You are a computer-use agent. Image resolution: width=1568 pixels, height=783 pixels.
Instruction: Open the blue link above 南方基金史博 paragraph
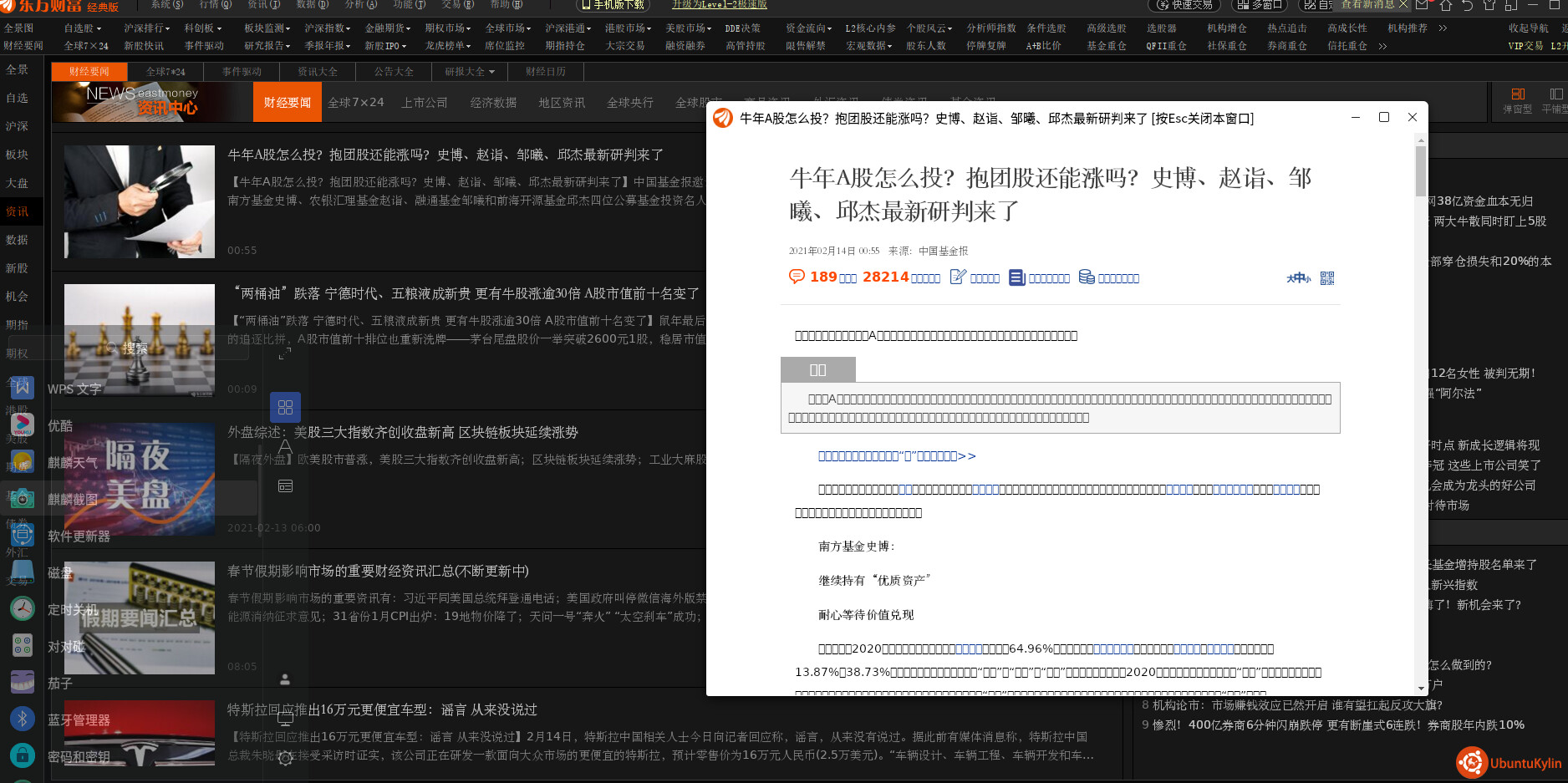(x=897, y=456)
